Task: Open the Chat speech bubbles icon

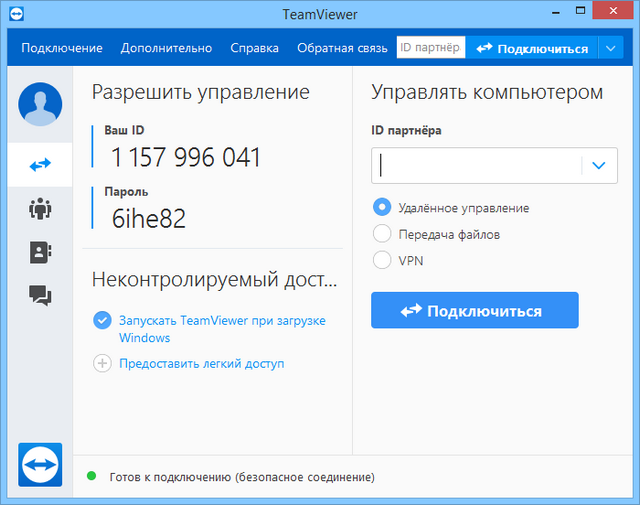Action: 40,296
